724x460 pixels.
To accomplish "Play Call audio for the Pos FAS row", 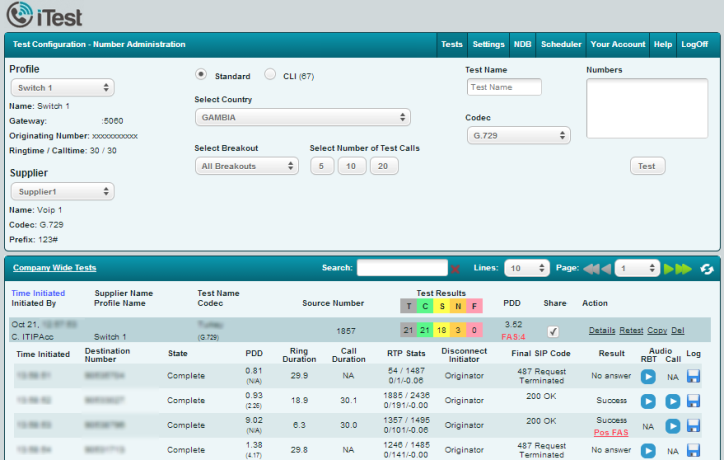I will [x=672, y=427].
